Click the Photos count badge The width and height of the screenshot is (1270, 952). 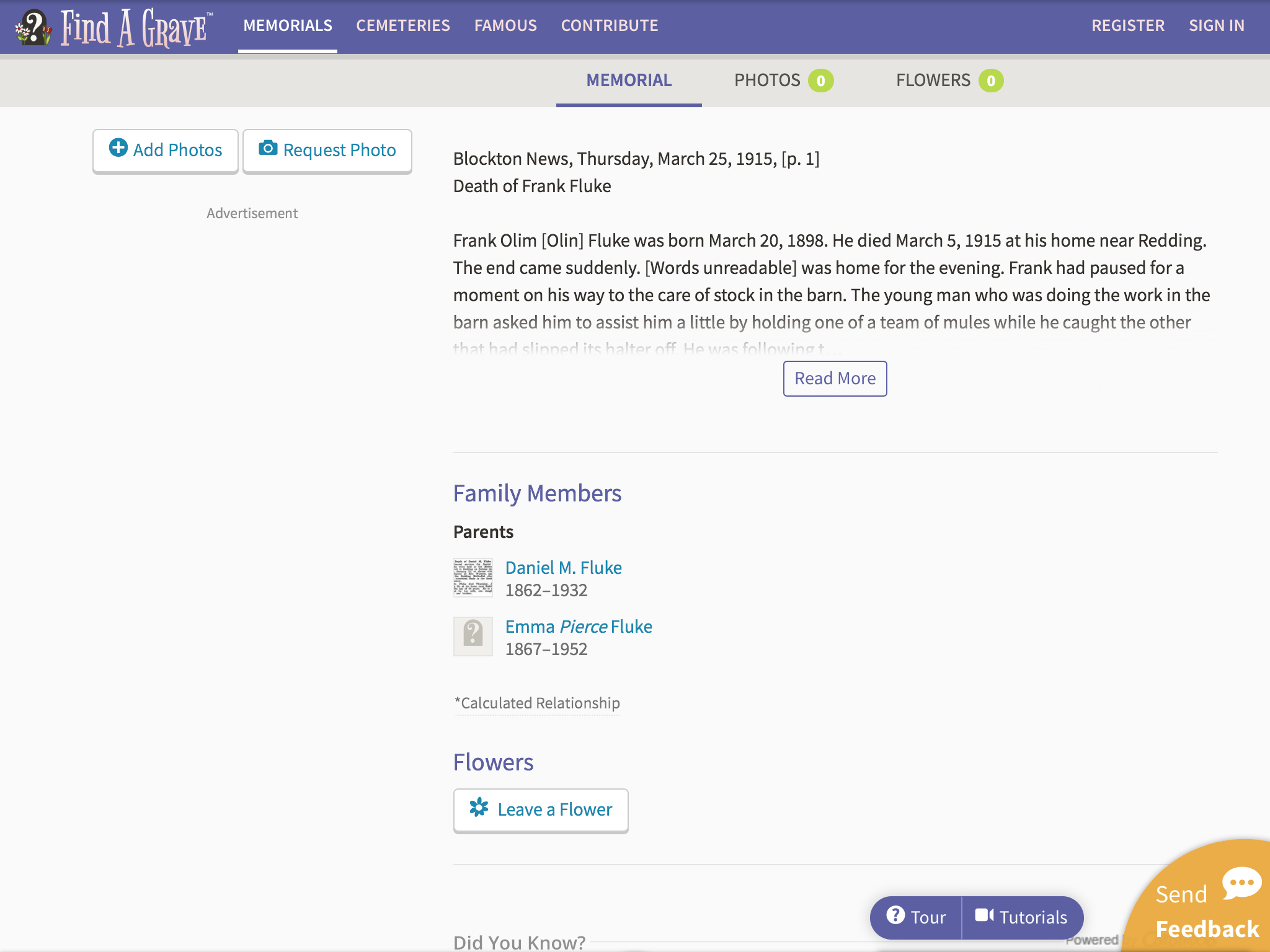pos(820,81)
